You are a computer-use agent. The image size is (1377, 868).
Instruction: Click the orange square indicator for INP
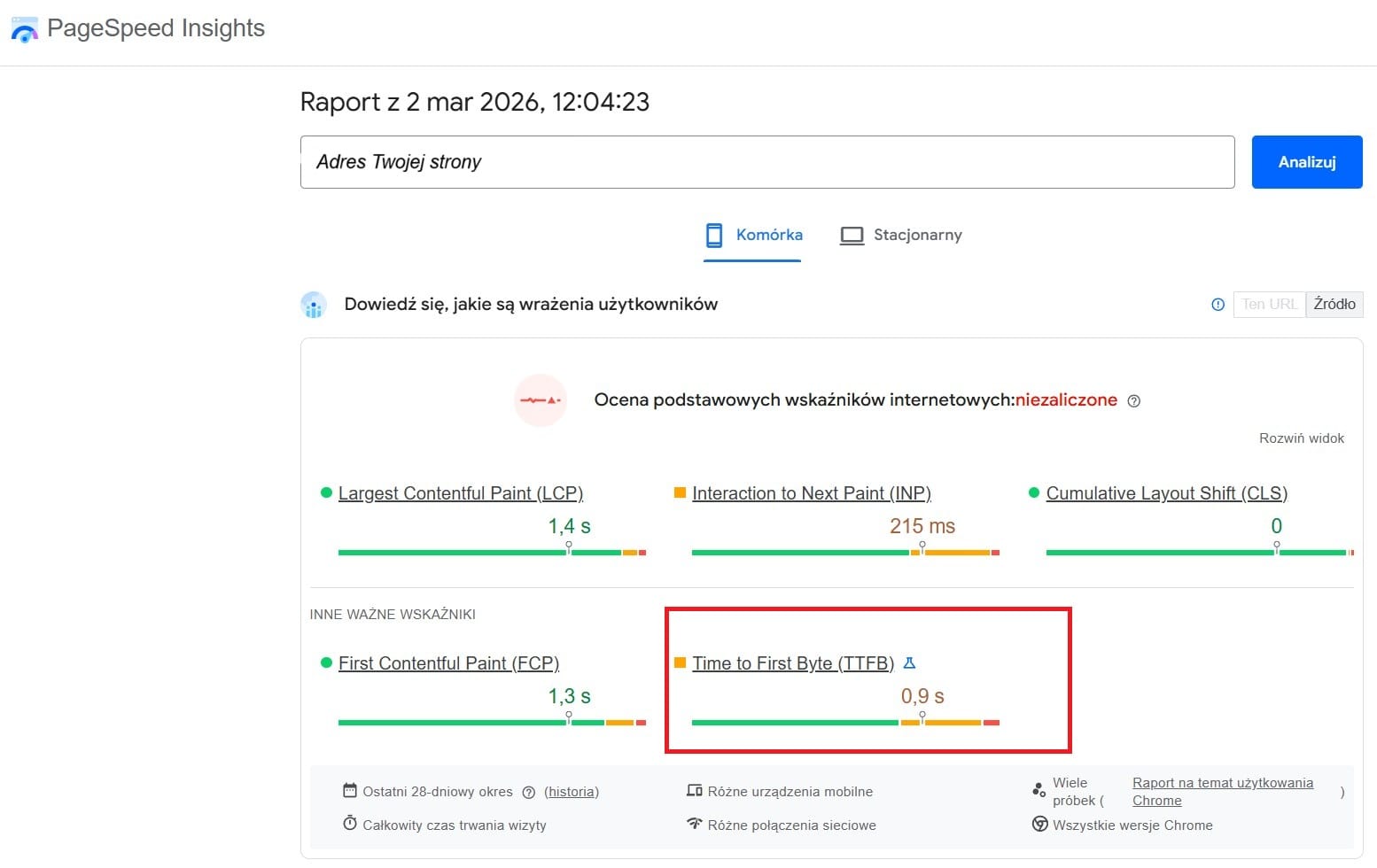680,492
